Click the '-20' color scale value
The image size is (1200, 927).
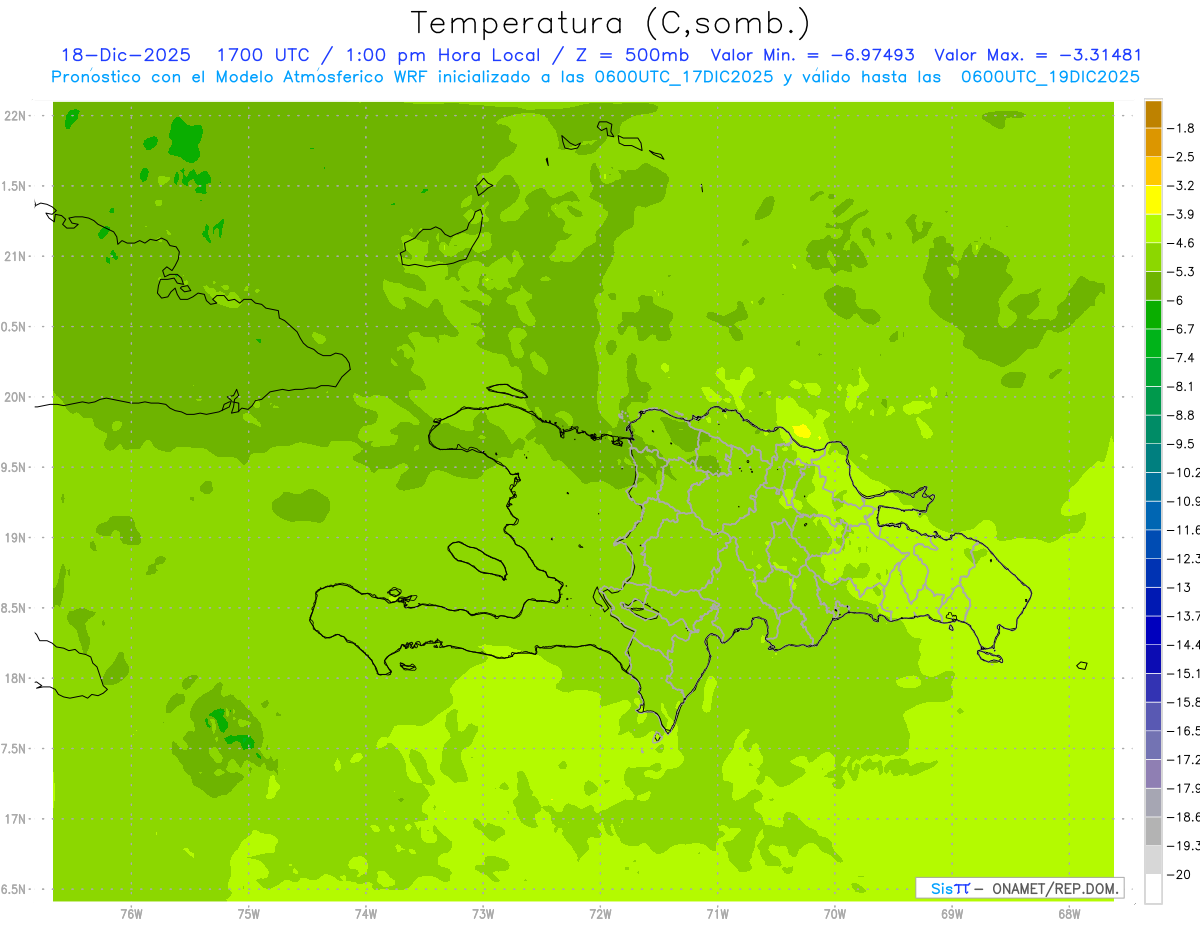[1180, 874]
